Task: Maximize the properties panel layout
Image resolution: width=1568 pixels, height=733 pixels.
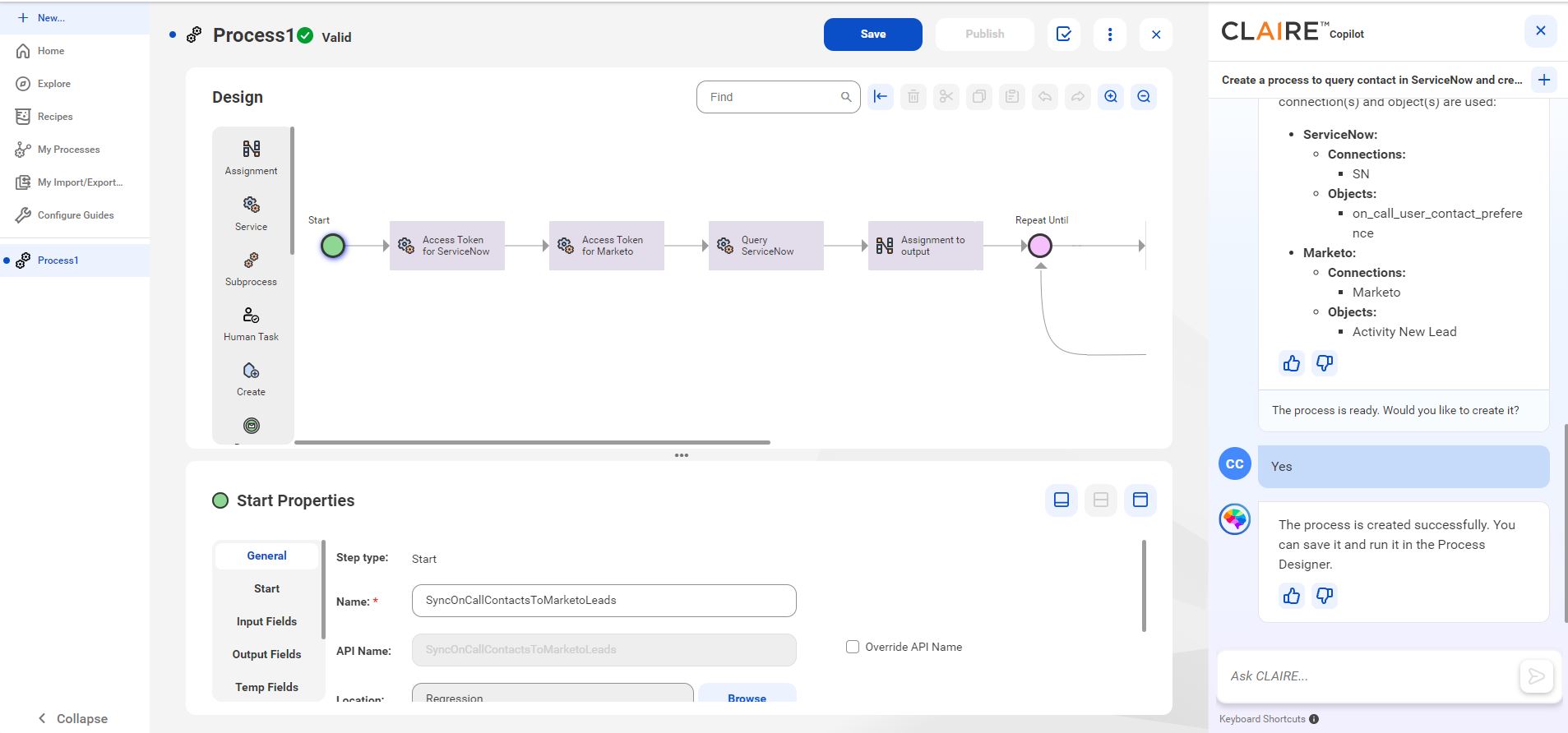Action: pos(1140,500)
